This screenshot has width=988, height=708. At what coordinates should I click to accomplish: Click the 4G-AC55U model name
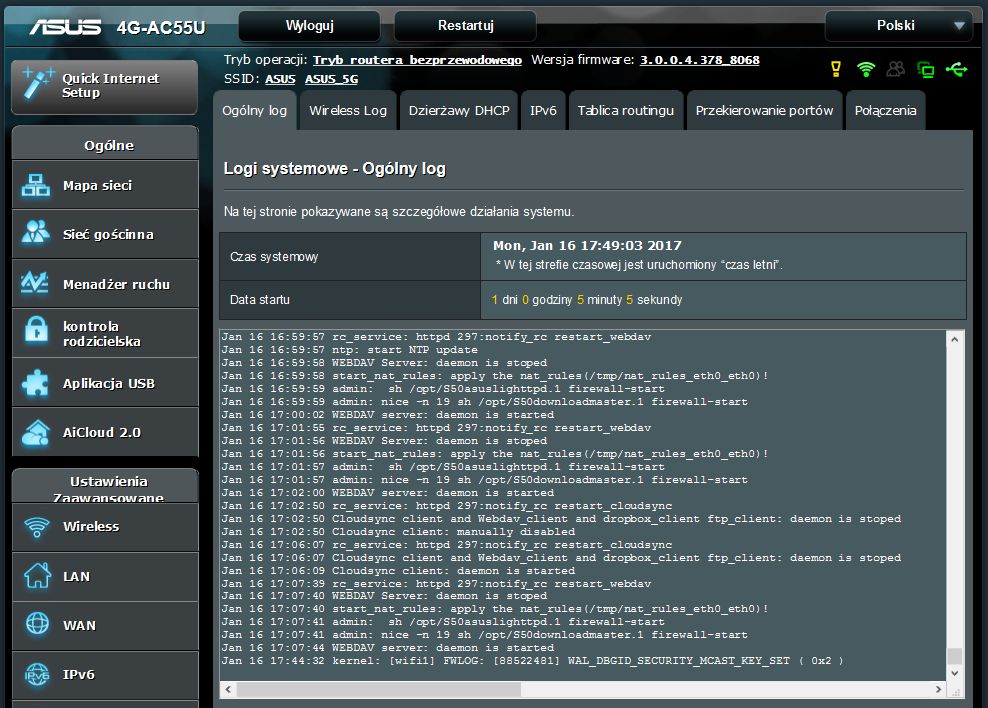pos(161,28)
